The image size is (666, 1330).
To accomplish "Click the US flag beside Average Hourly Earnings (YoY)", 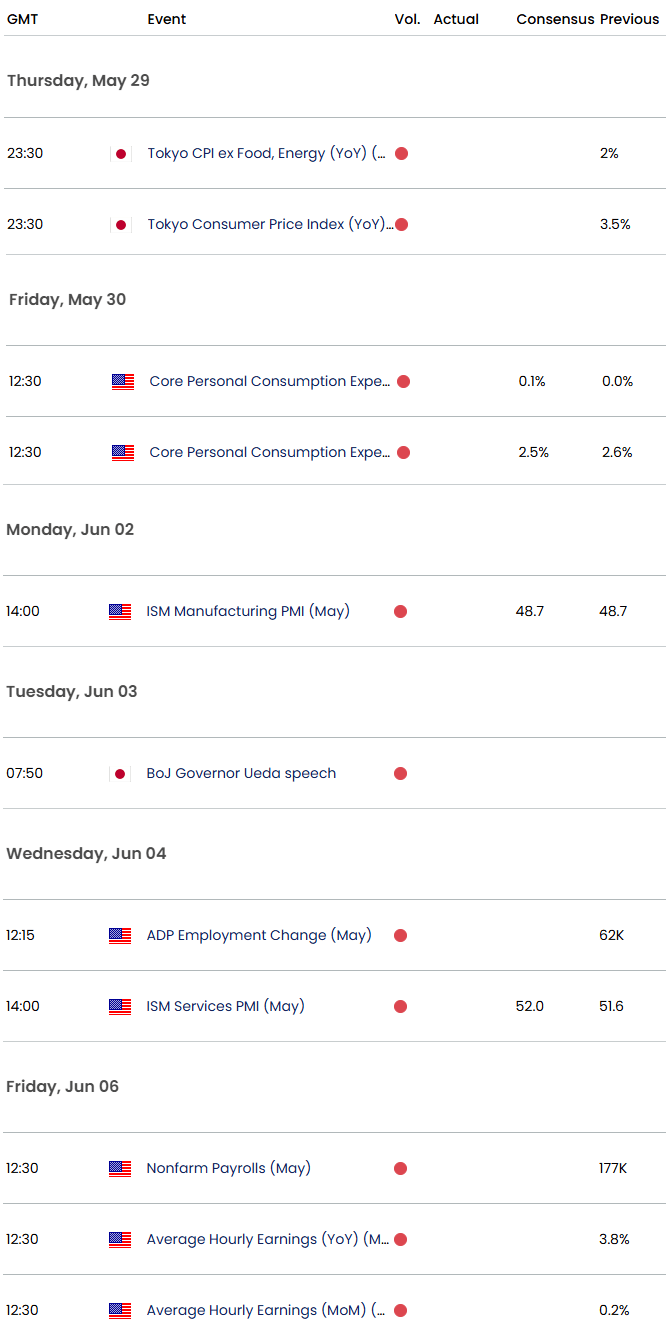I will pyautogui.click(x=120, y=1239).
